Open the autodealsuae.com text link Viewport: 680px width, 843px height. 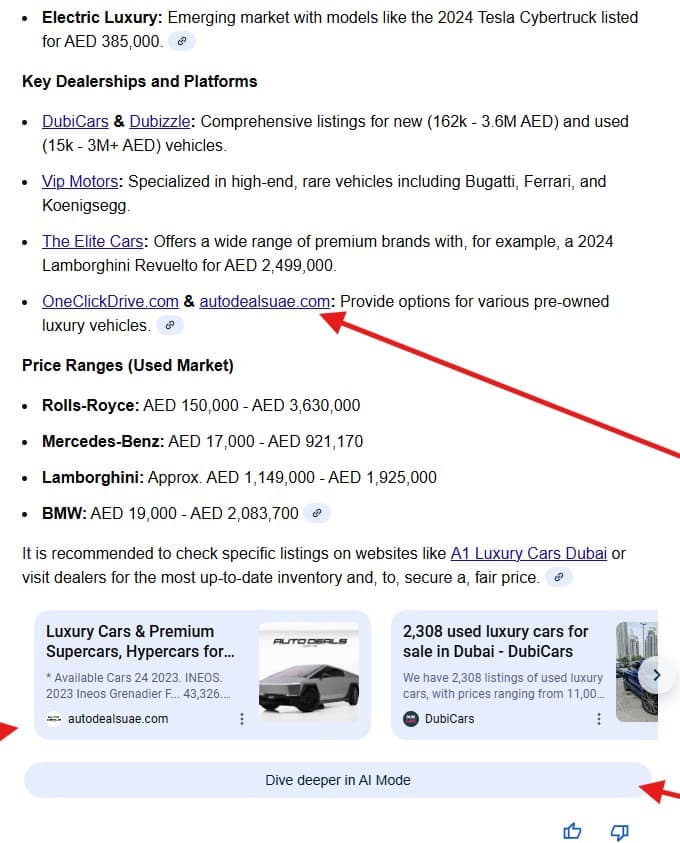264,302
